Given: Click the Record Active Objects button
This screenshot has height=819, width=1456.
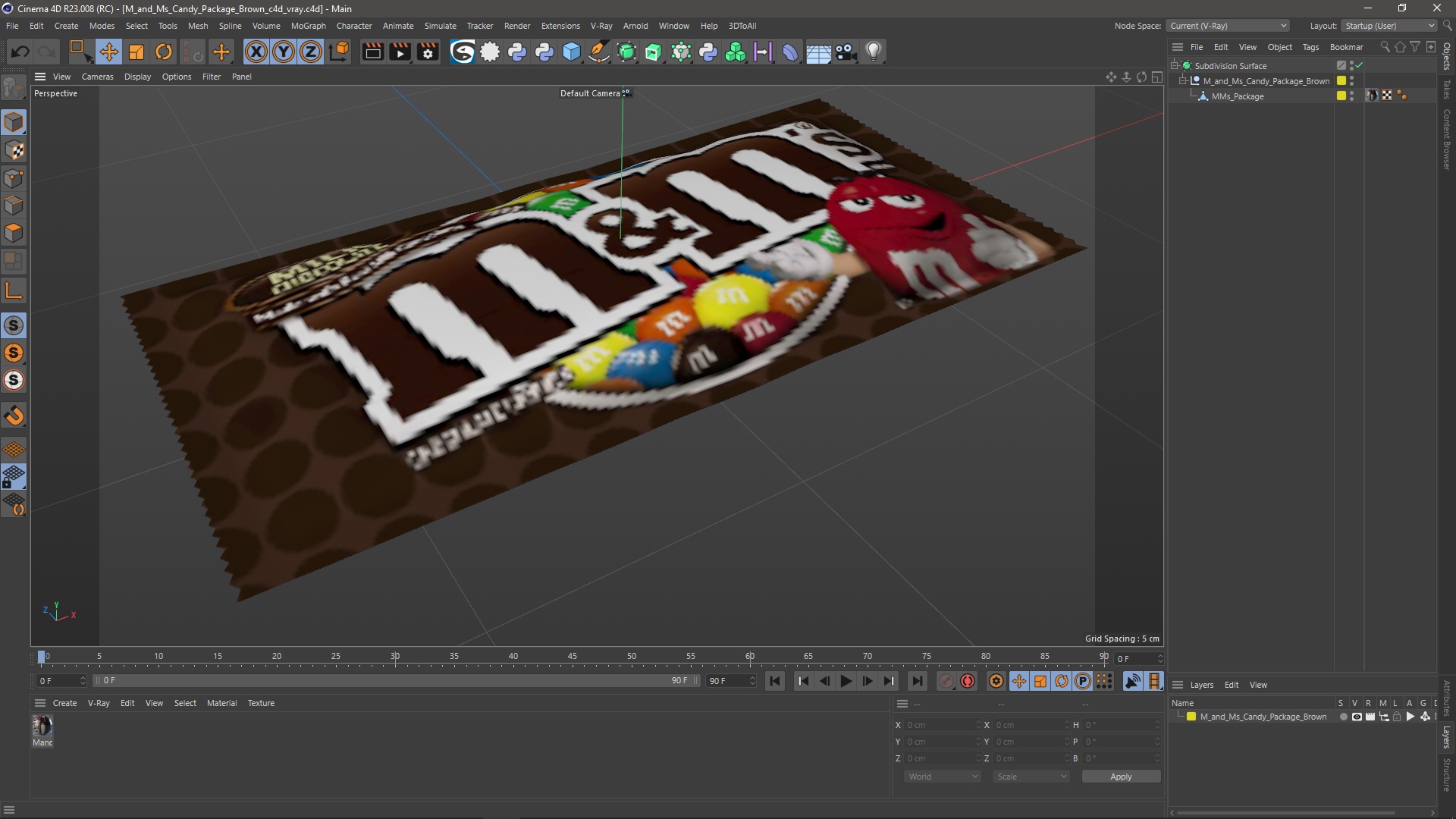Looking at the screenshot, I should [946, 681].
